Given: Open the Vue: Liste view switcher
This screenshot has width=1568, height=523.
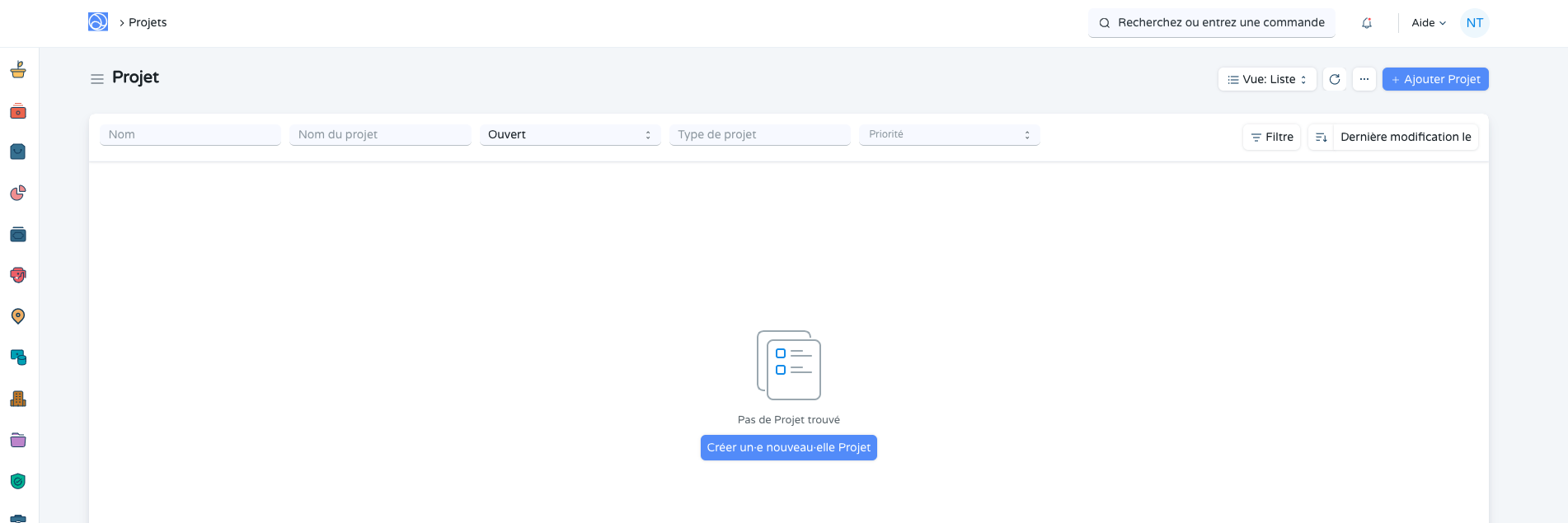Looking at the screenshot, I should coord(1266,79).
